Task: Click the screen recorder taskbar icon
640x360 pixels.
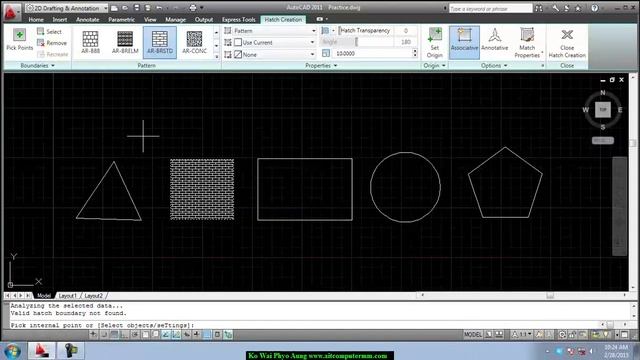Action: point(70,351)
